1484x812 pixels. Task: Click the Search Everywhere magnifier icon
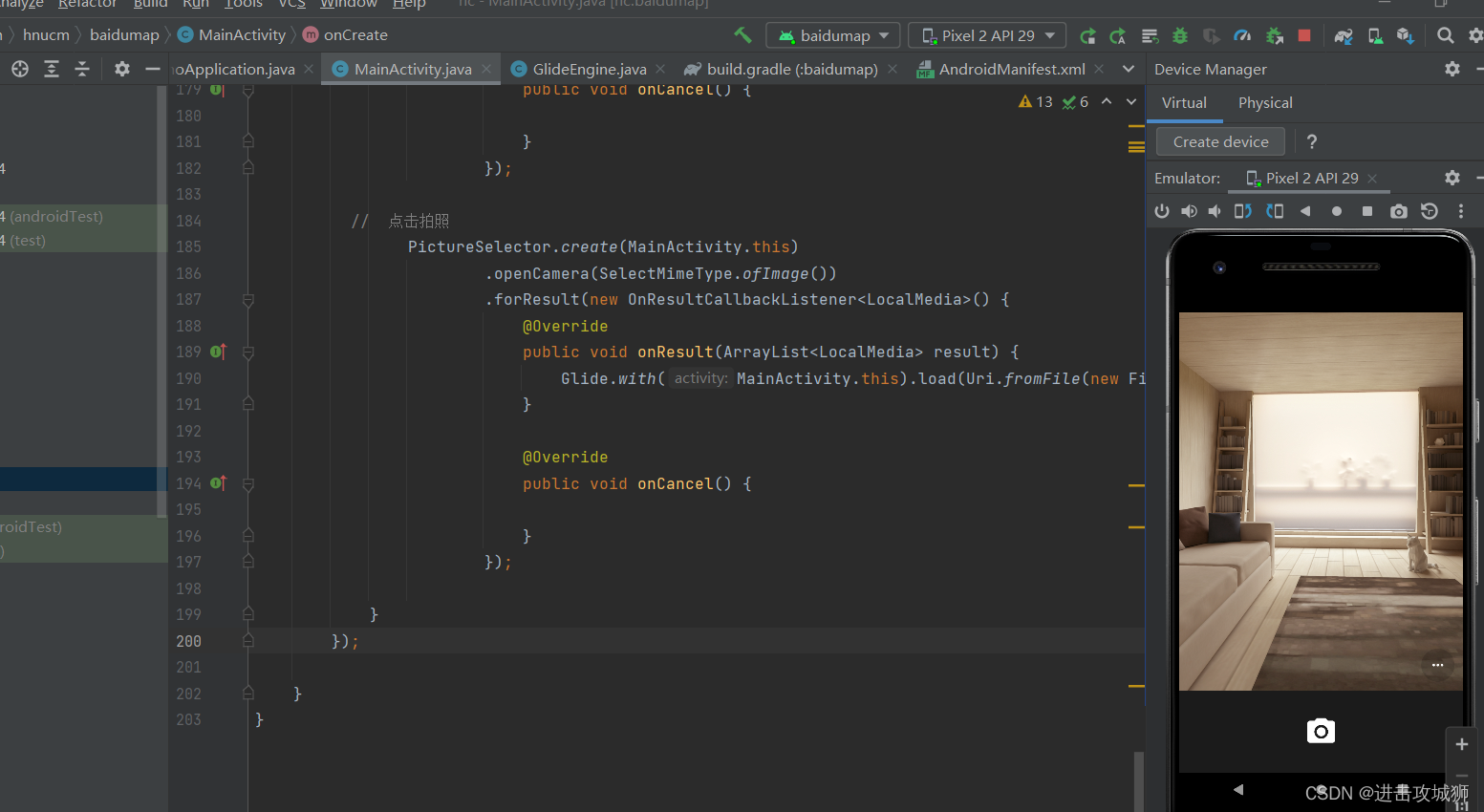(1445, 35)
